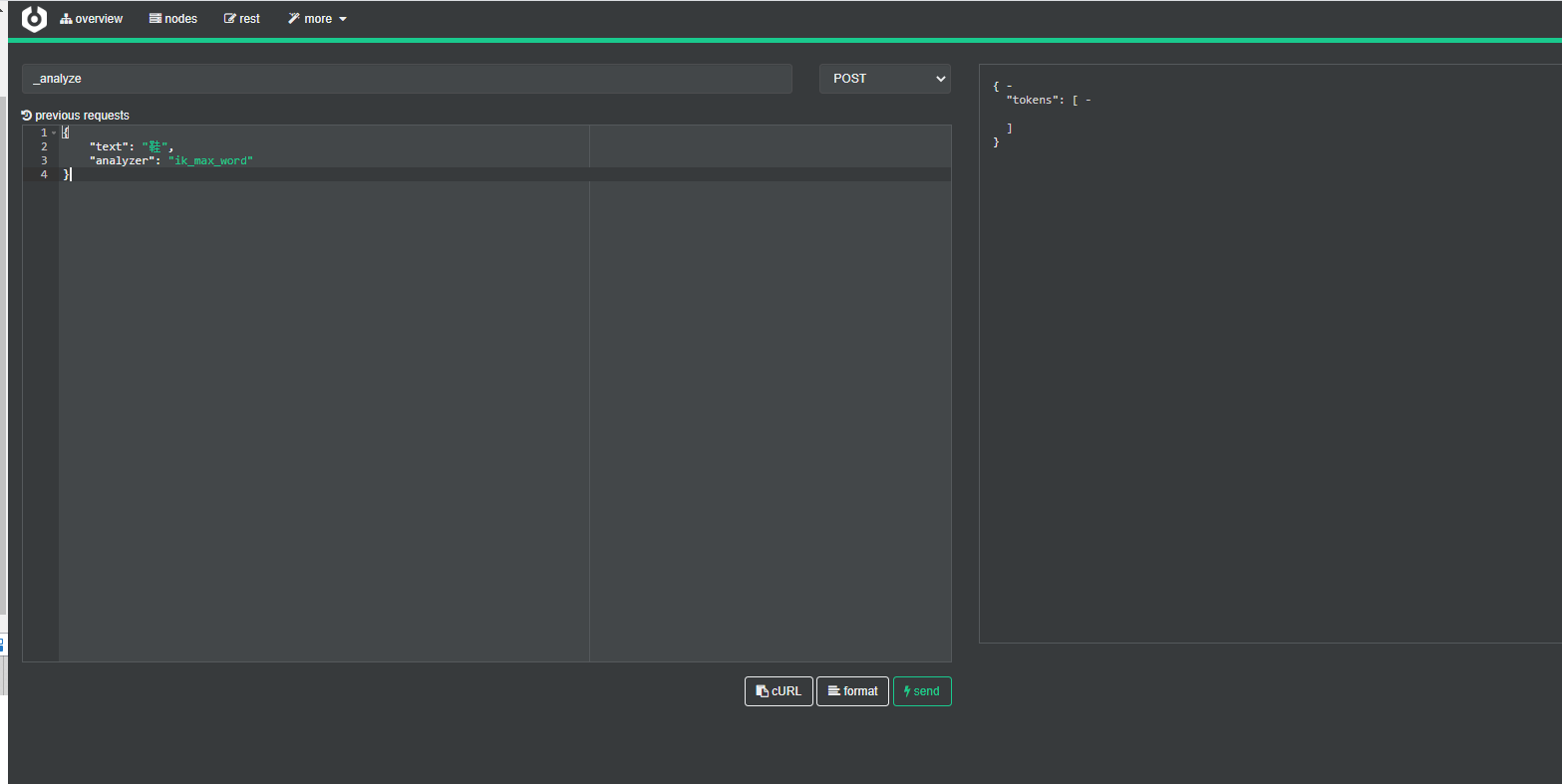This screenshot has height=784, width=1562.
Task: Open the POST request method dropdown
Action: [883, 78]
